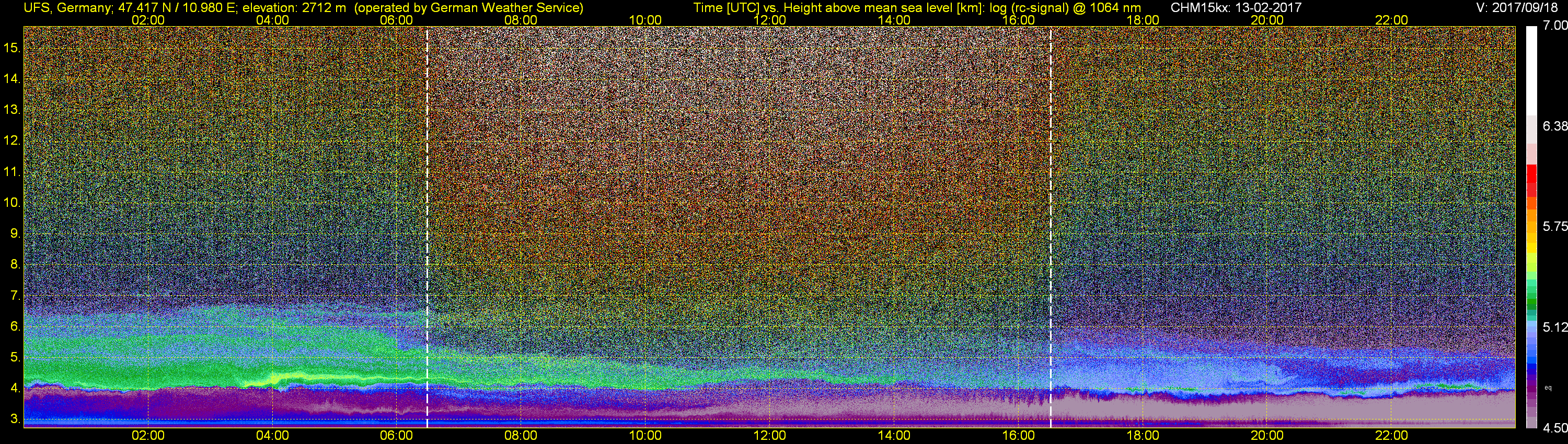Click the 02:00 label on the top time axis
Viewport: 1568px width, 444px height.
[148, 20]
